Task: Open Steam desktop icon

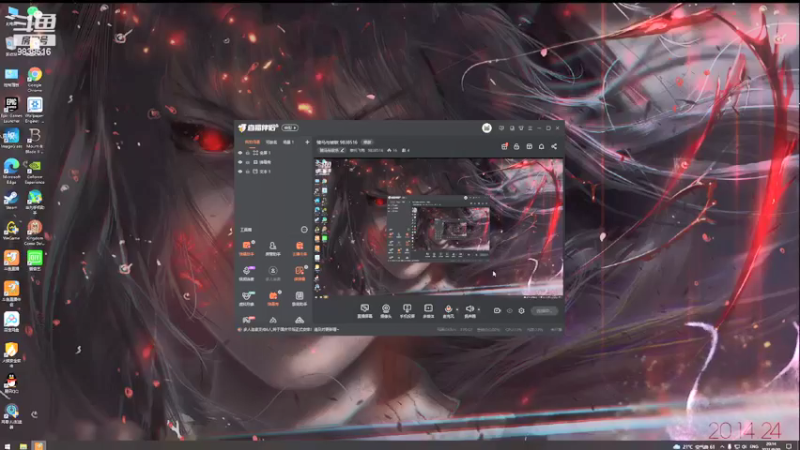Action: pyautogui.click(x=11, y=200)
